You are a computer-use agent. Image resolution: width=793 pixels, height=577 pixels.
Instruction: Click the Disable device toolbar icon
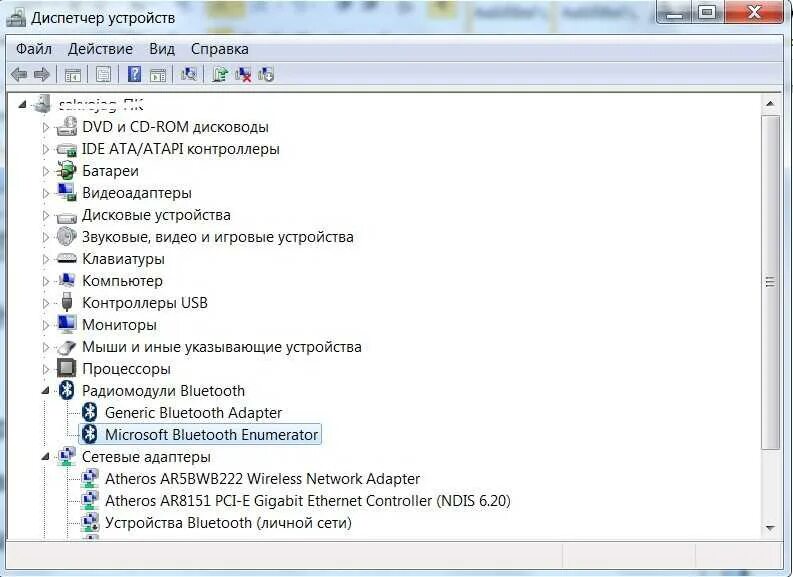[266, 74]
